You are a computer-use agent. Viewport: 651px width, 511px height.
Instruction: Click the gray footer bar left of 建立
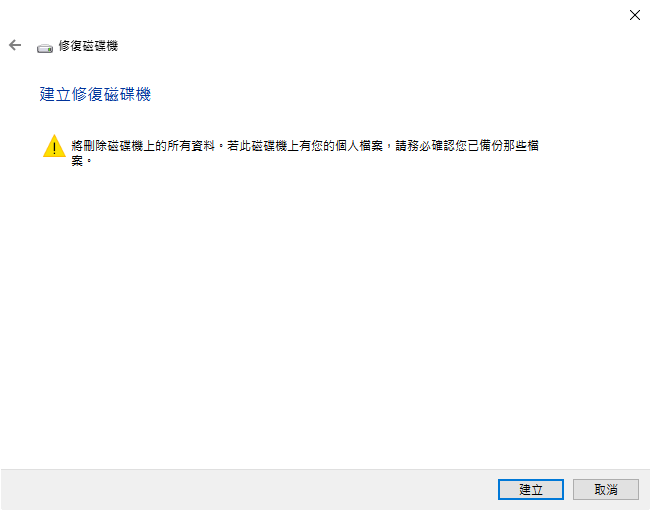pyautogui.click(x=249, y=489)
